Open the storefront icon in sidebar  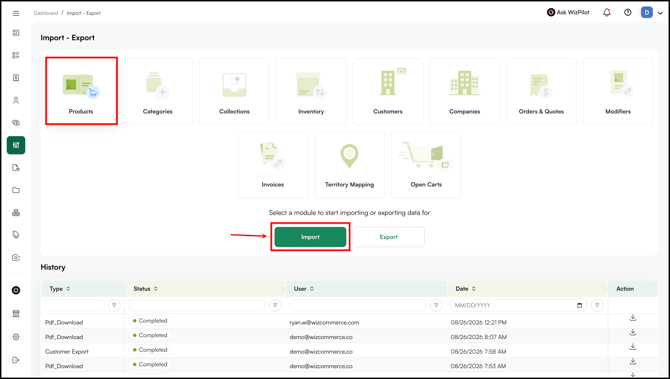[16, 314]
